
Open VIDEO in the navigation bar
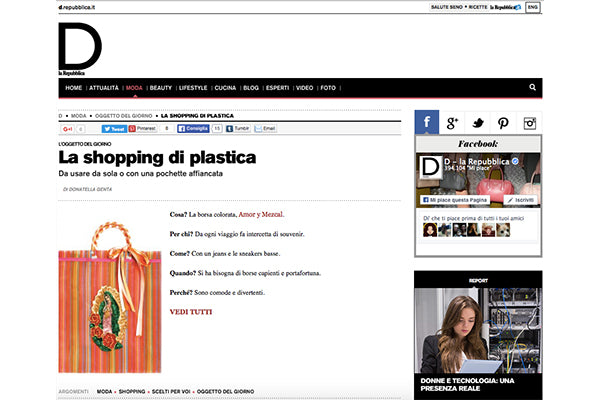coord(305,88)
